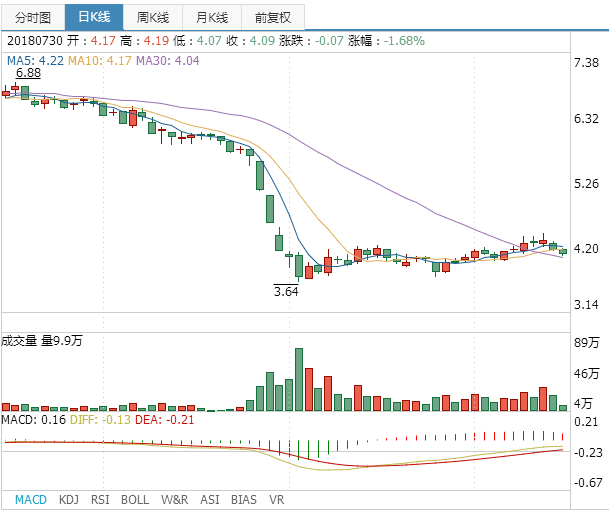Switch to the VR indicator
This screenshot has height=512, width=609.
click(x=276, y=500)
